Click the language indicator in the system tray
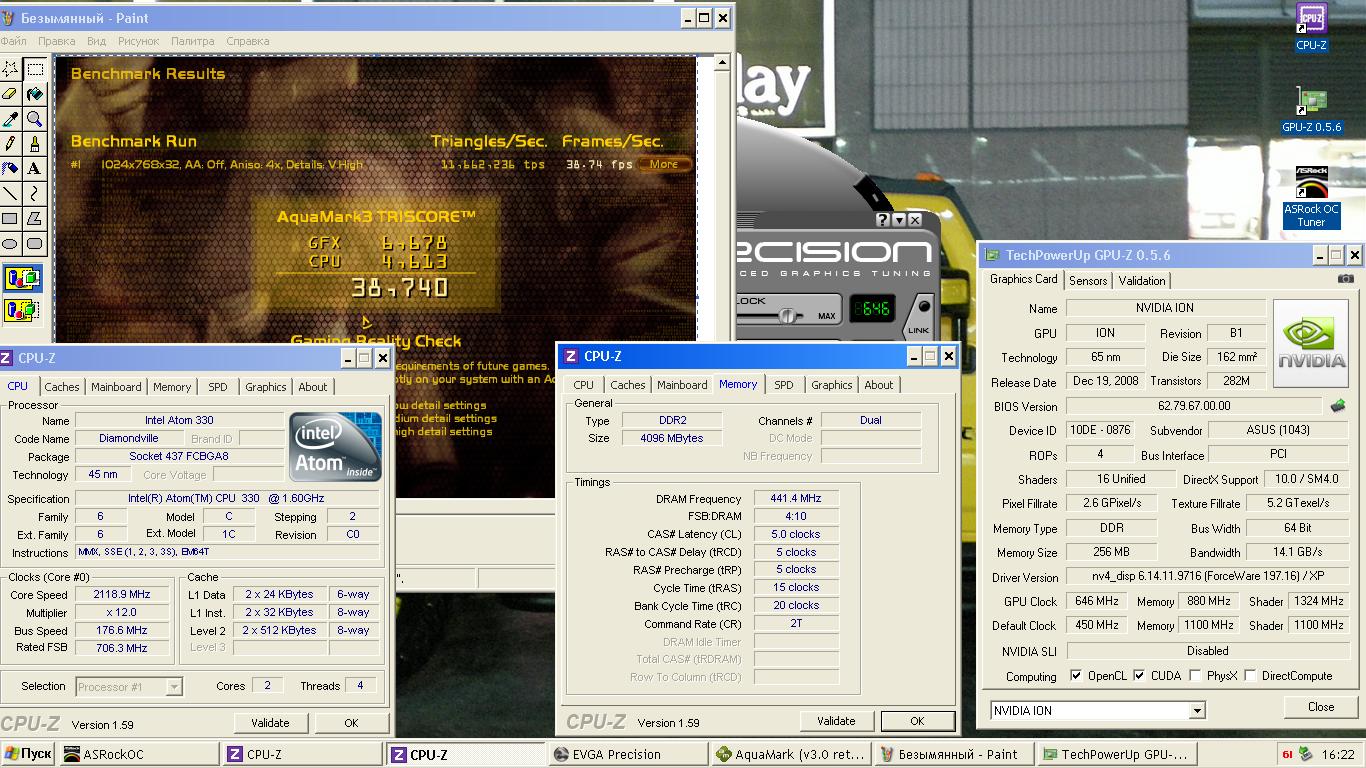Screen dimensions: 1366x768 [1287, 754]
